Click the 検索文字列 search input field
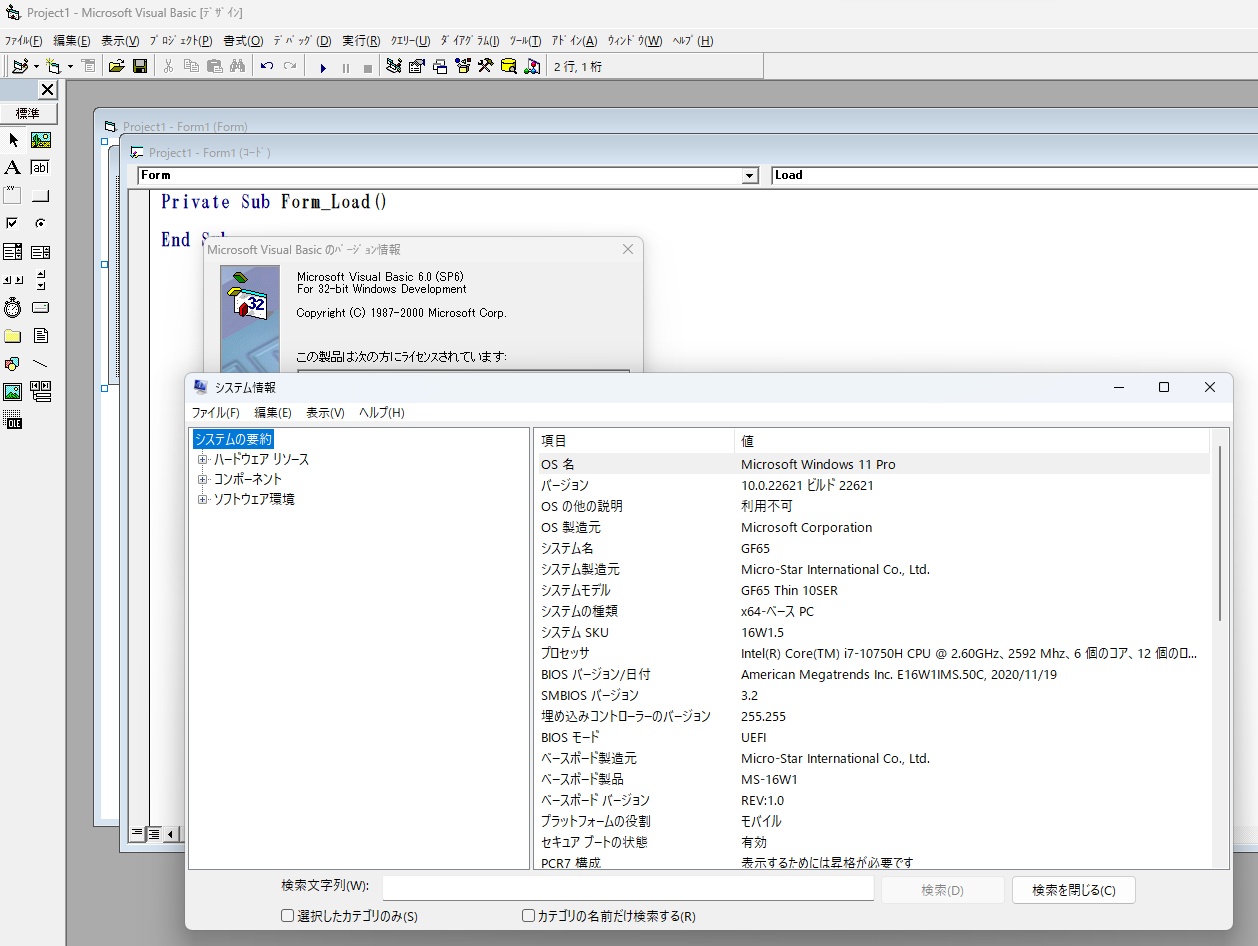The width and height of the screenshot is (1258, 946). tap(628, 889)
